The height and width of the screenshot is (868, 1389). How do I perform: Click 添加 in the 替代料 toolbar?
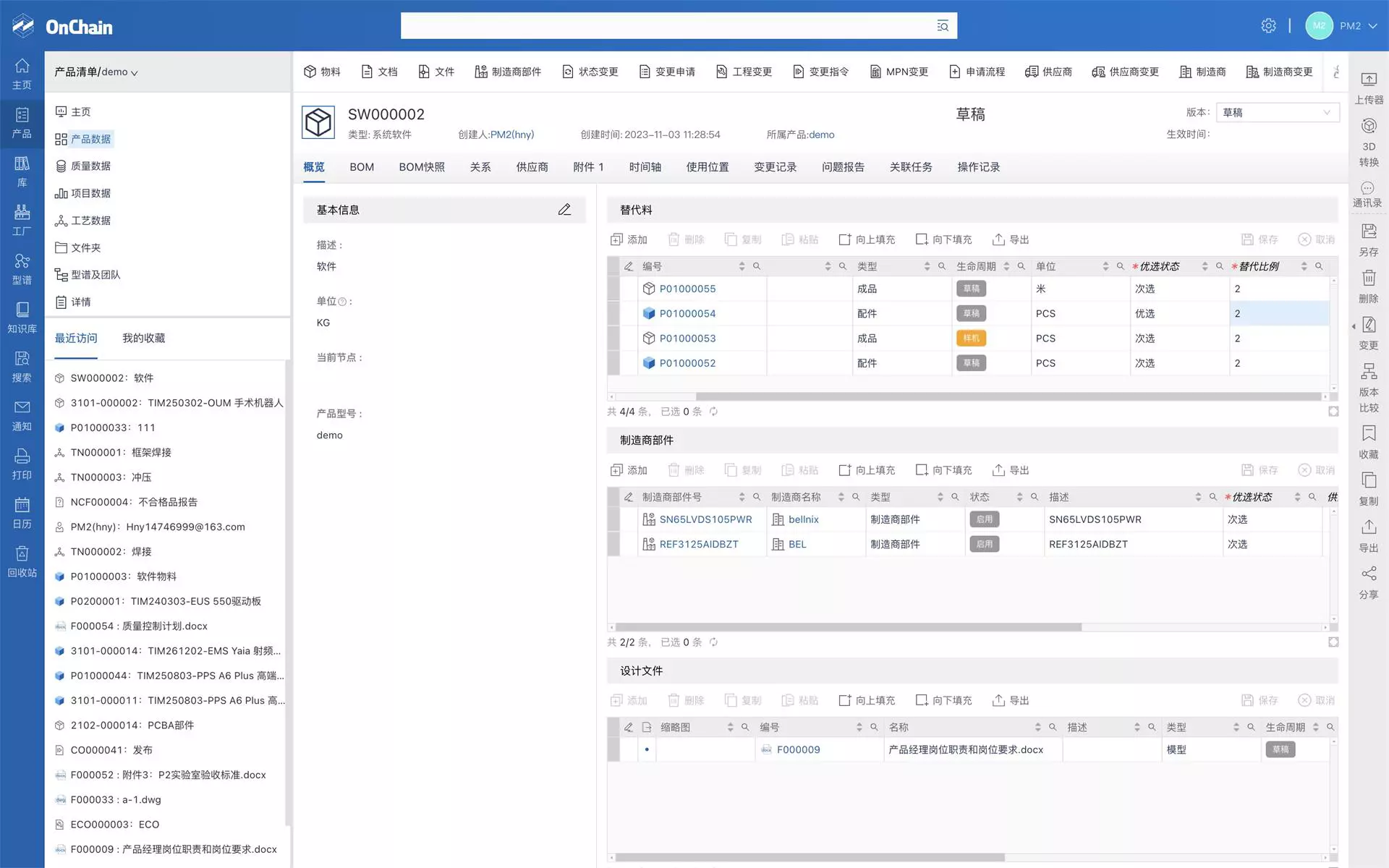(x=629, y=239)
